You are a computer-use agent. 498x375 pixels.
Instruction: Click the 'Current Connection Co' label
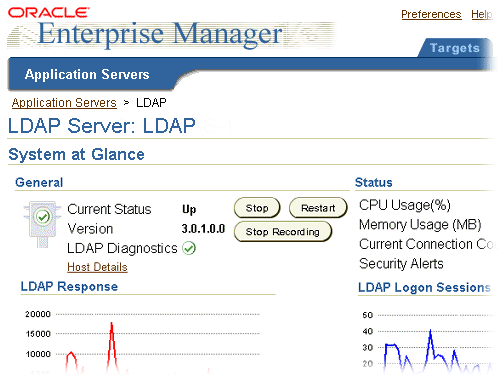[x=427, y=244]
